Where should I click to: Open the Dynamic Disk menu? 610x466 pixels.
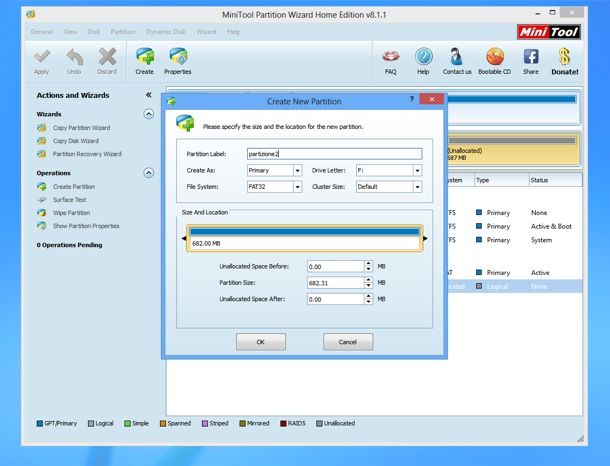click(166, 32)
